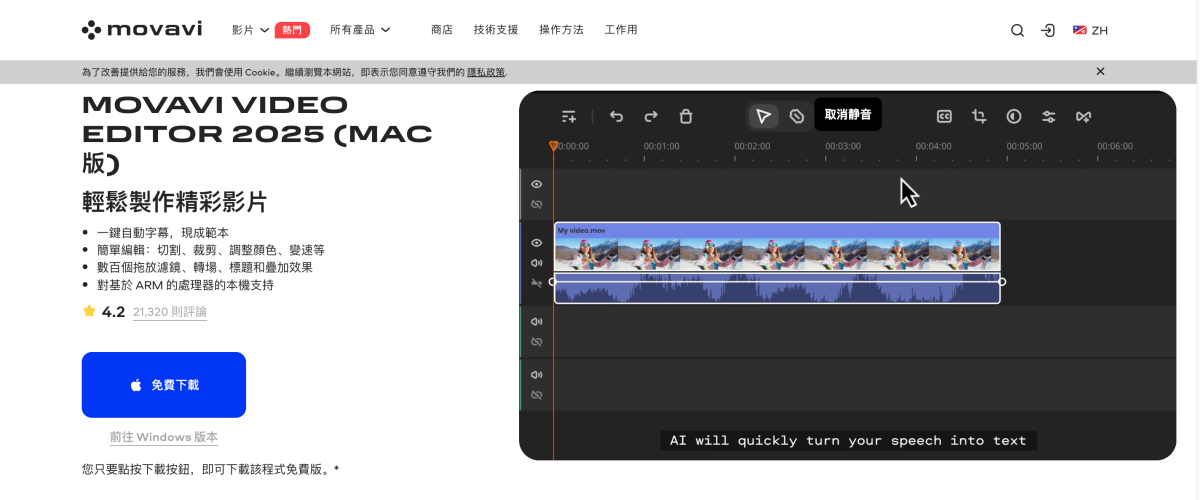1200x500 pixels.
Task: Follow the 前往 Windows 版本 link
Action: [x=164, y=437]
